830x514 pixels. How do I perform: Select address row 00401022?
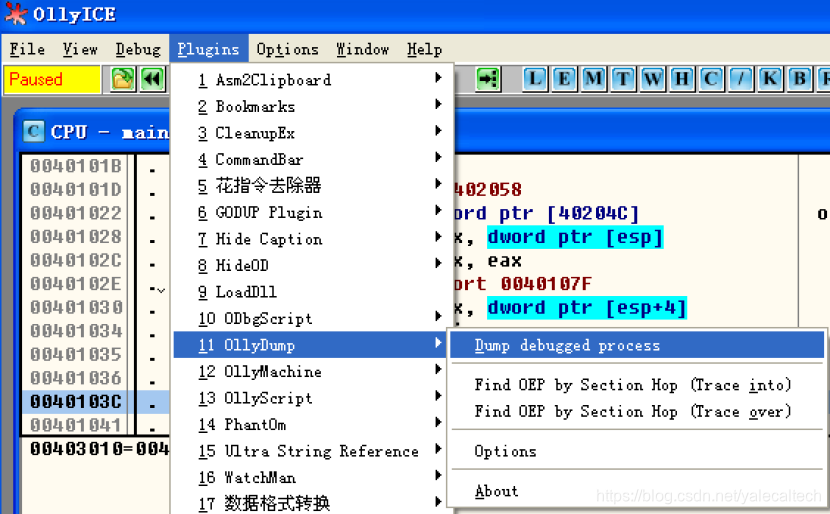[x=76, y=213]
